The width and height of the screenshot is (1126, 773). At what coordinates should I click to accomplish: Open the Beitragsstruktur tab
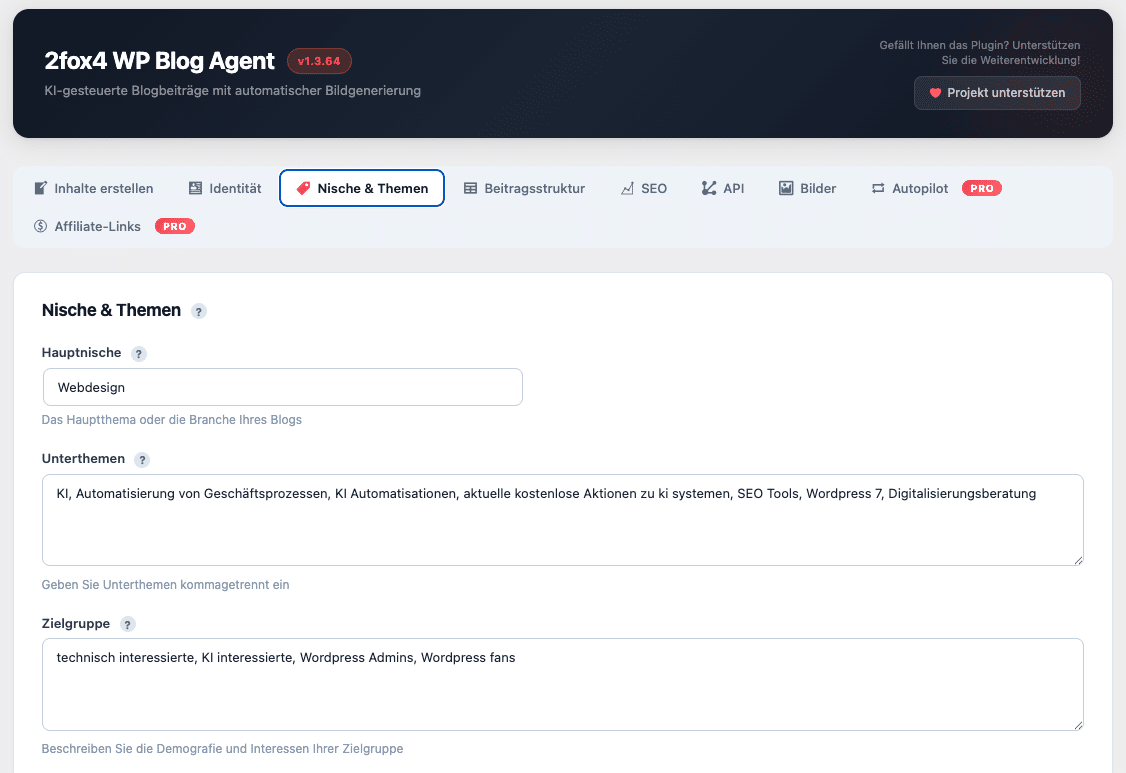tap(524, 188)
